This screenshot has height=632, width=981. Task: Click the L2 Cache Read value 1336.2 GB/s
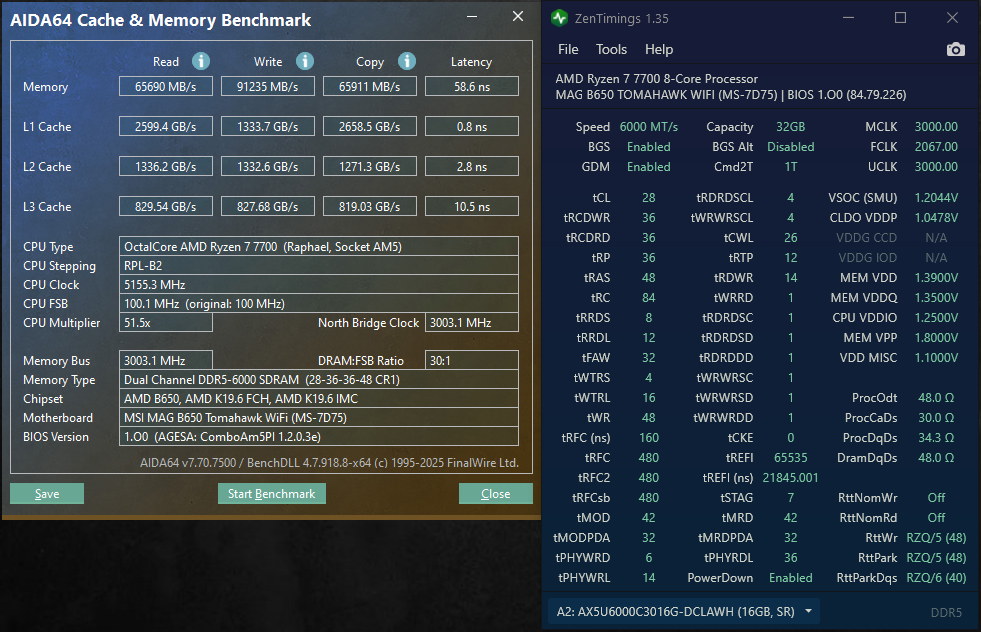point(166,166)
